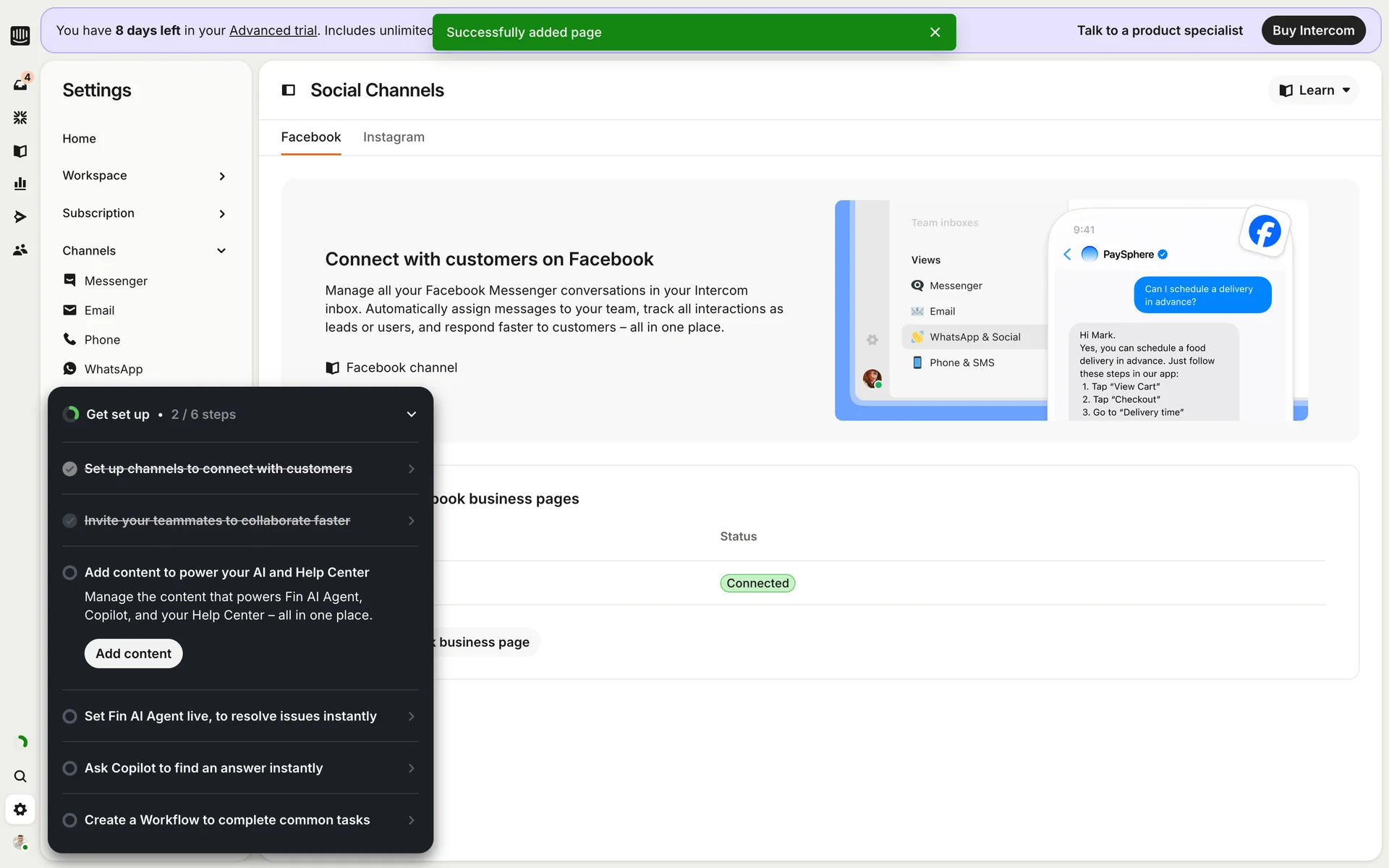Screen dimensions: 1389x868
Task: Open the Learn dropdown
Action: 1314,90
